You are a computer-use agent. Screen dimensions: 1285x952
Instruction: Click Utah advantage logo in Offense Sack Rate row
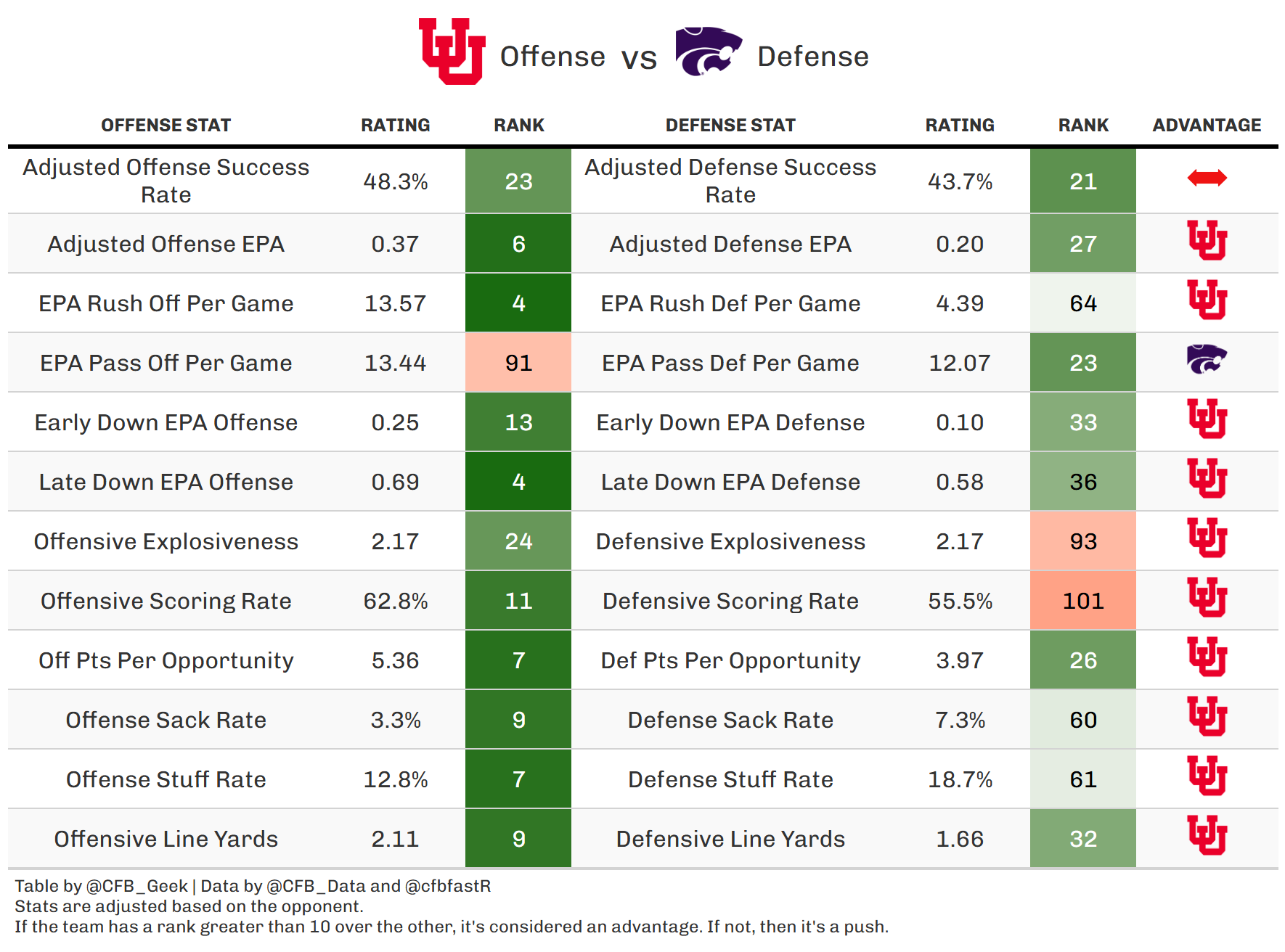point(1207,716)
